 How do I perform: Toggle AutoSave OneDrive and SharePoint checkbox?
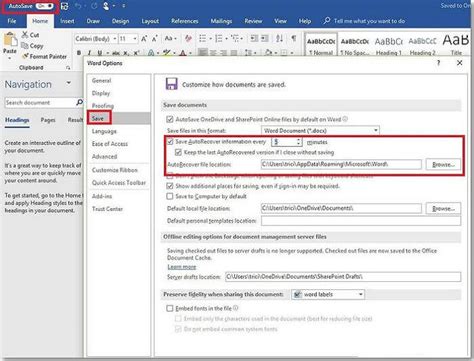coord(170,119)
